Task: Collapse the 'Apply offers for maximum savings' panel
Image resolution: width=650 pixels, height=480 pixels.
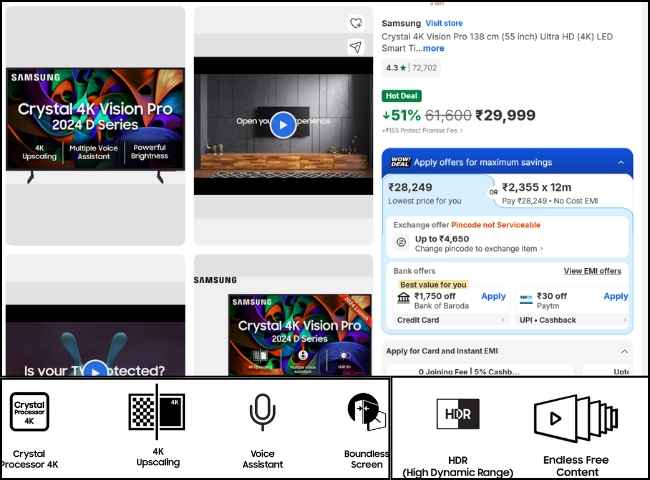Action: 620,161
